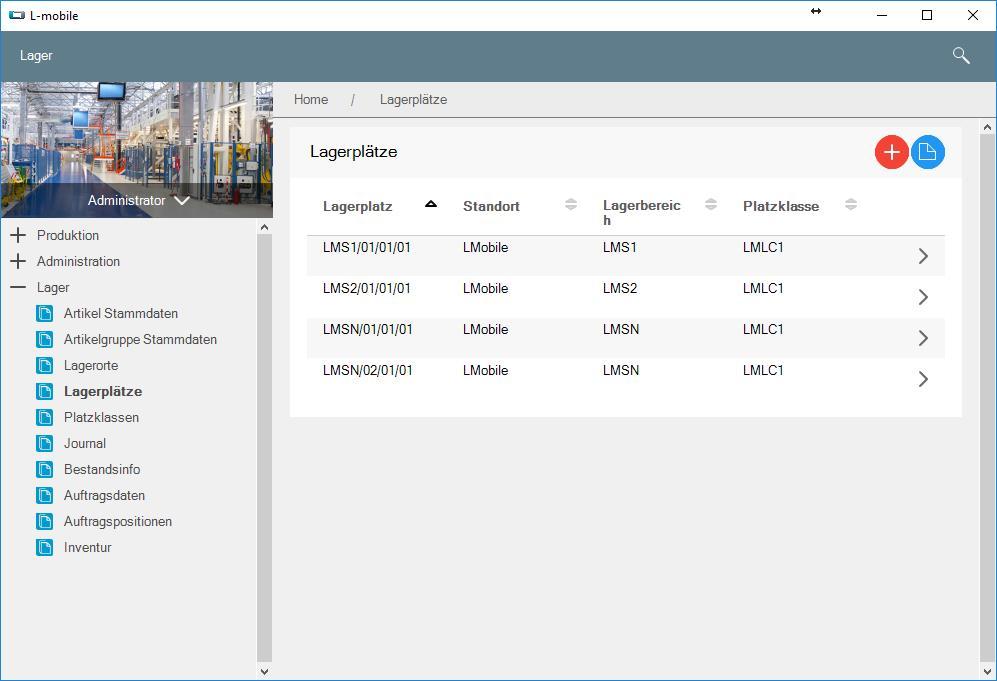Collapse the Lager menu section
Image resolution: width=997 pixels, height=681 pixels.
point(18,287)
